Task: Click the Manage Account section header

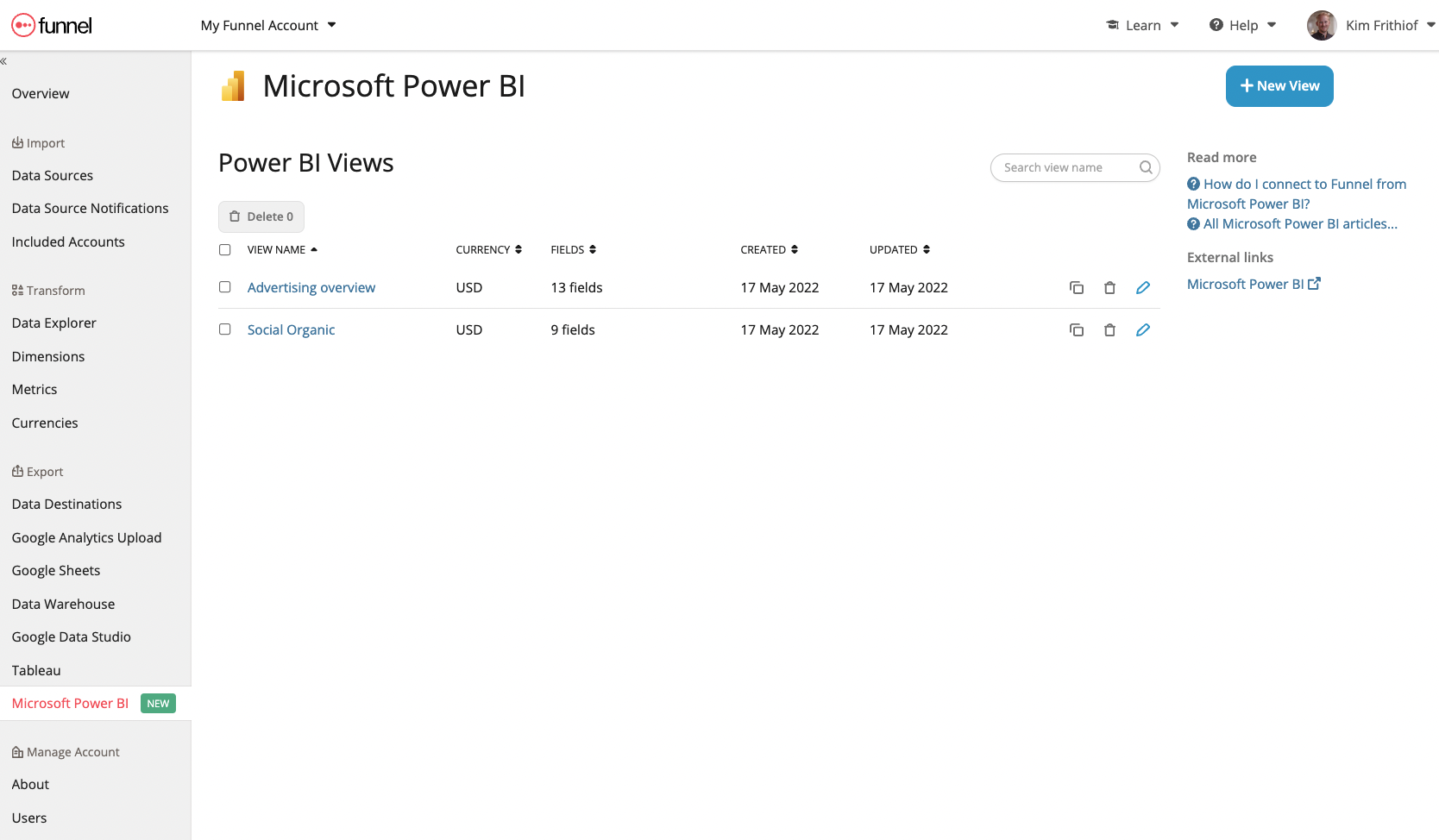Action: 66,752
